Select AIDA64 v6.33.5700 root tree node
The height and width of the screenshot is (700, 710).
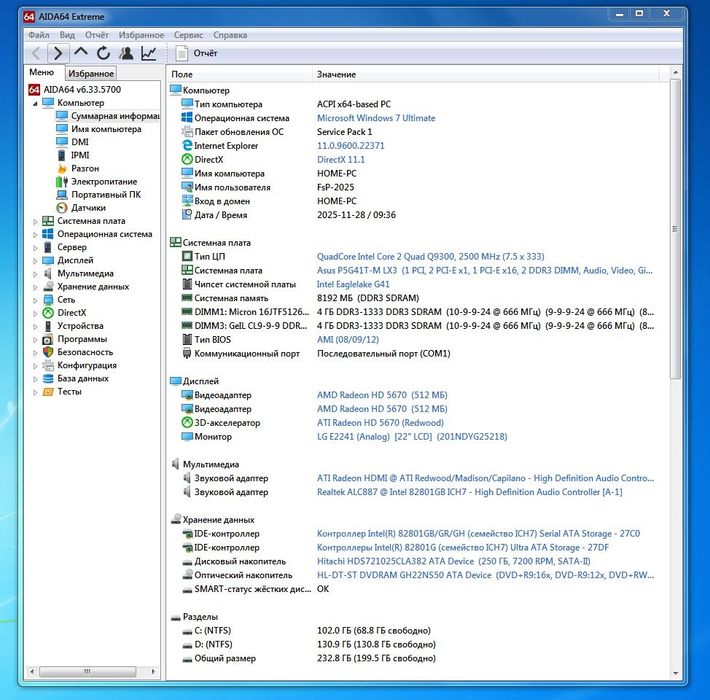point(82,90)
